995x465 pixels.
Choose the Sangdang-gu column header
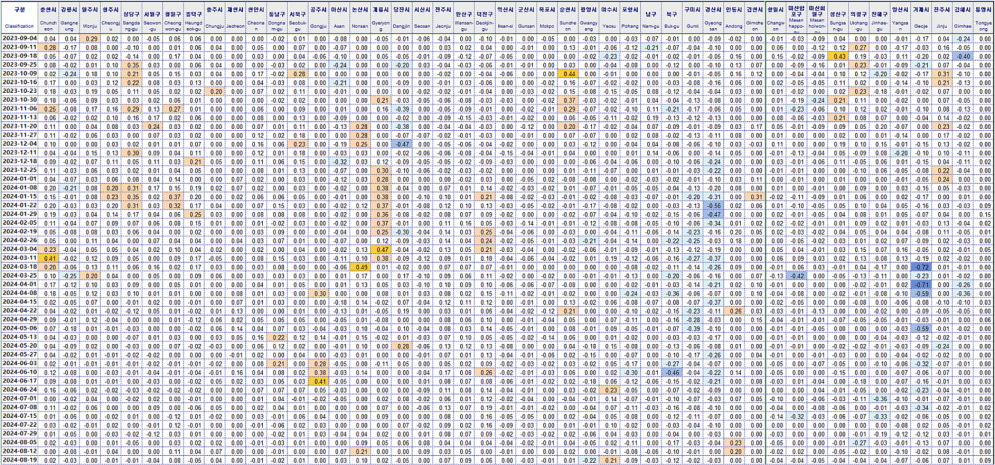pos(133,18)
